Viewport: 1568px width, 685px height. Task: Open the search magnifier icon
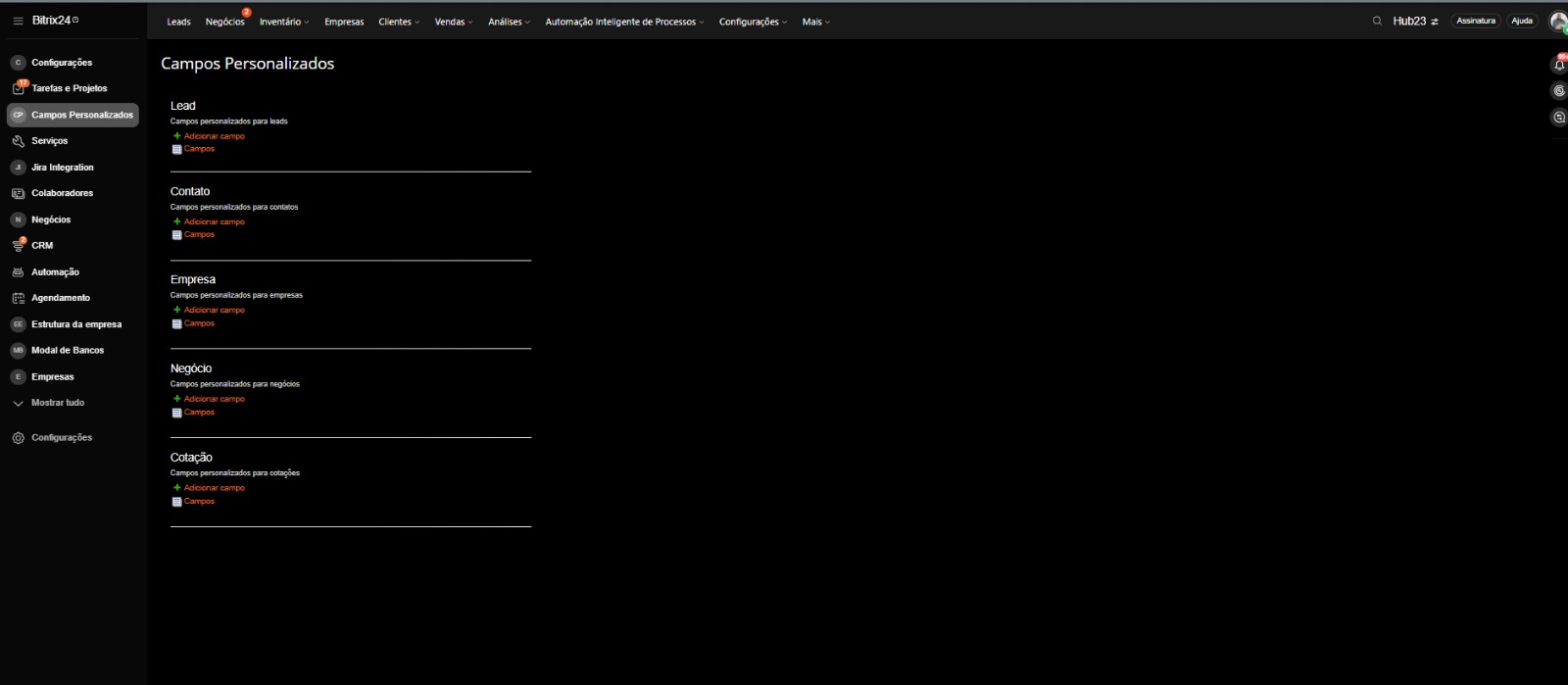pyautogui.click(x=1377, y=21)
